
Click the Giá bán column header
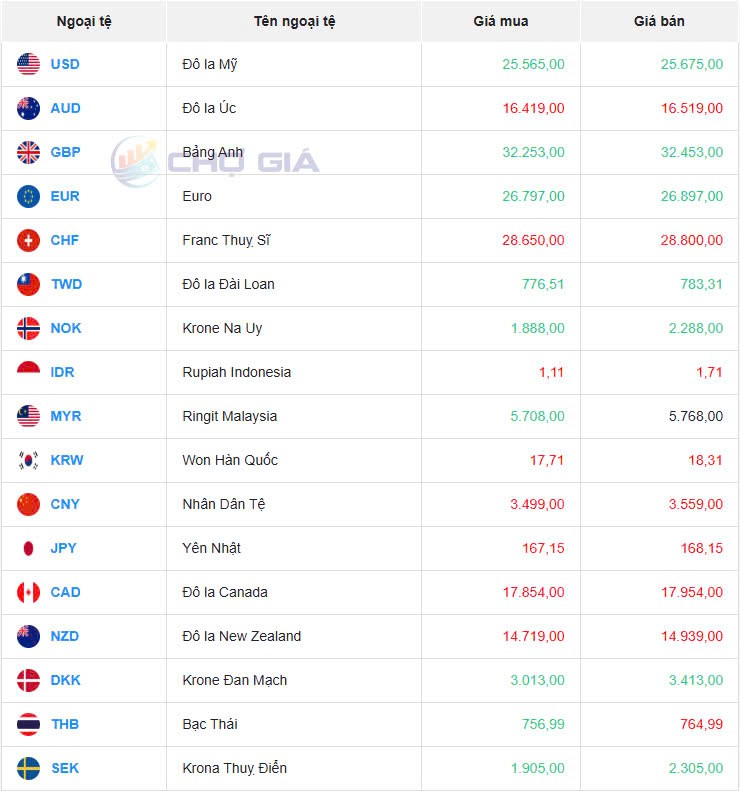659,21
